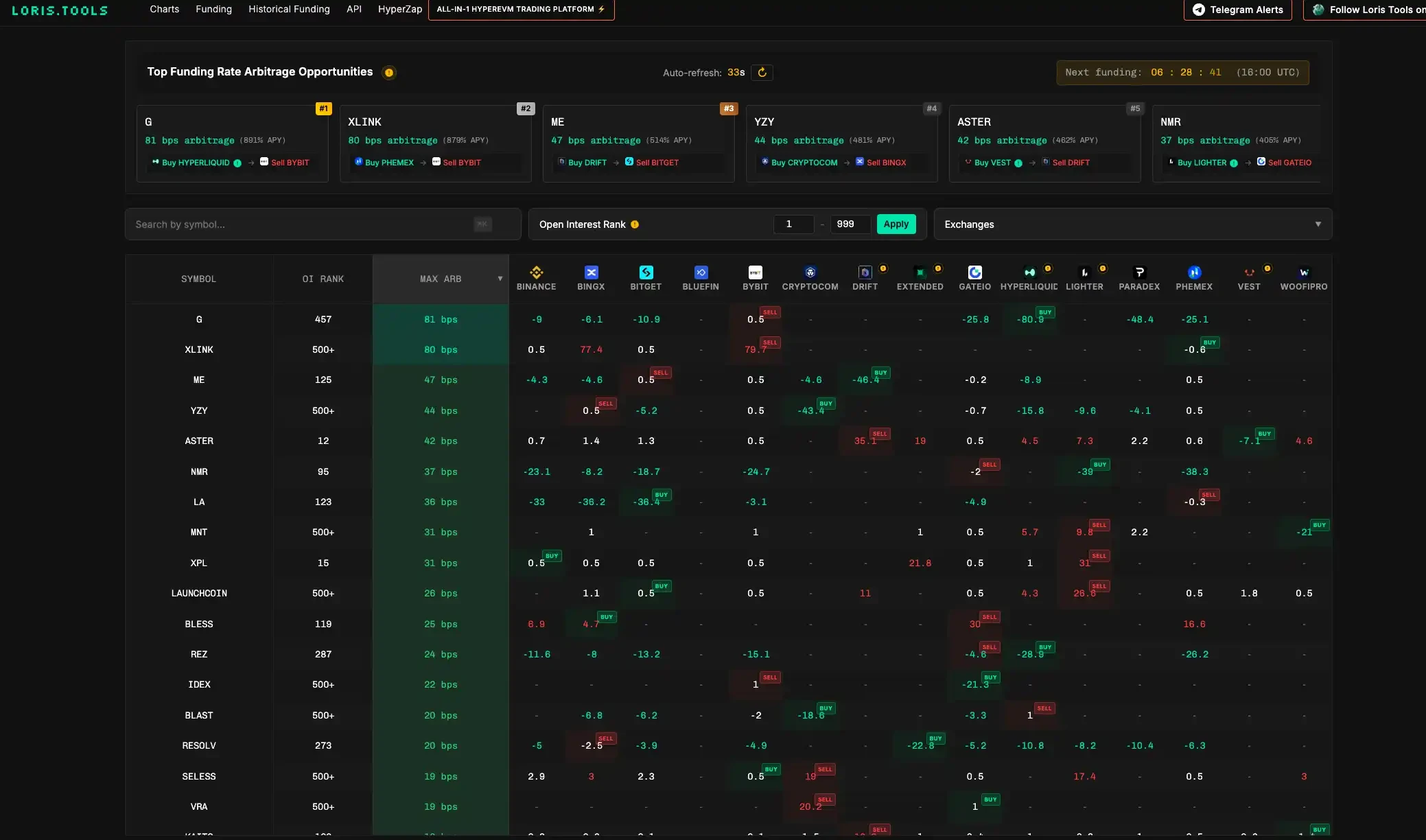
Task: Open the Exchanges dropdown
Action: pyautogui.click(x=1132, y=224)
